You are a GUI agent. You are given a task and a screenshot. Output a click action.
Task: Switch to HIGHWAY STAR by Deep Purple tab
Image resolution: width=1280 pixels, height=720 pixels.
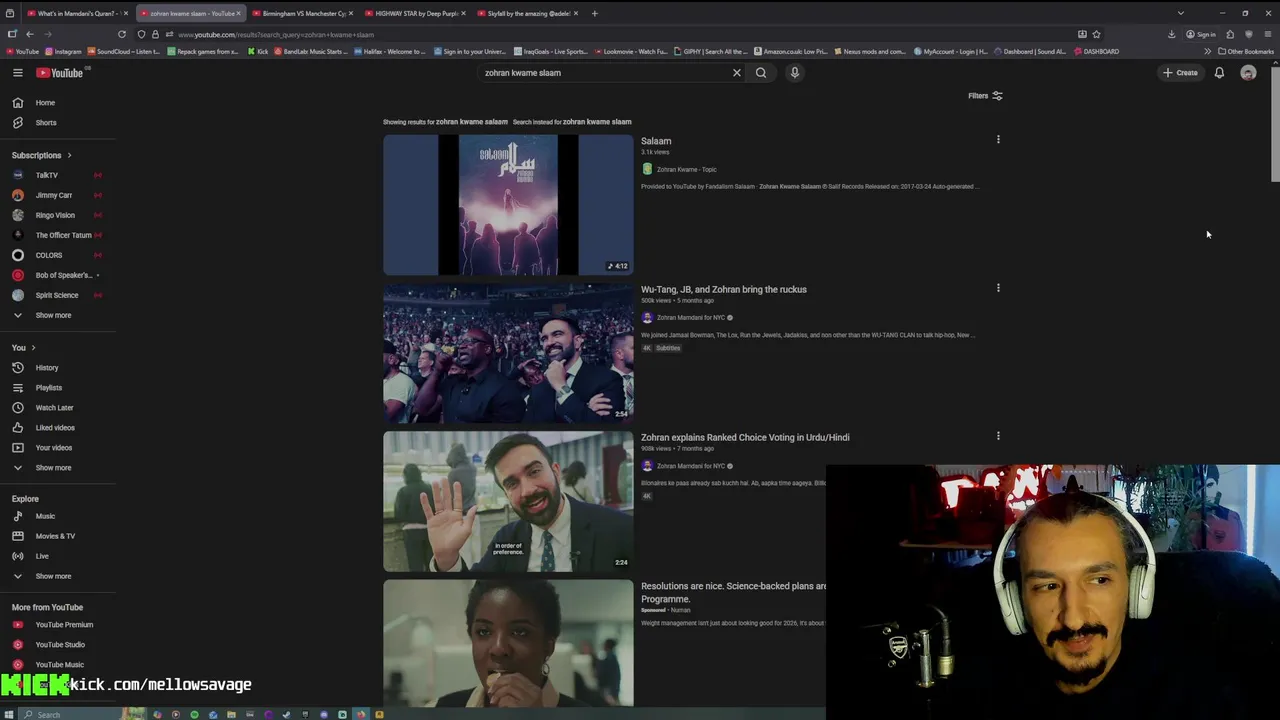click(x=415, y=13)
